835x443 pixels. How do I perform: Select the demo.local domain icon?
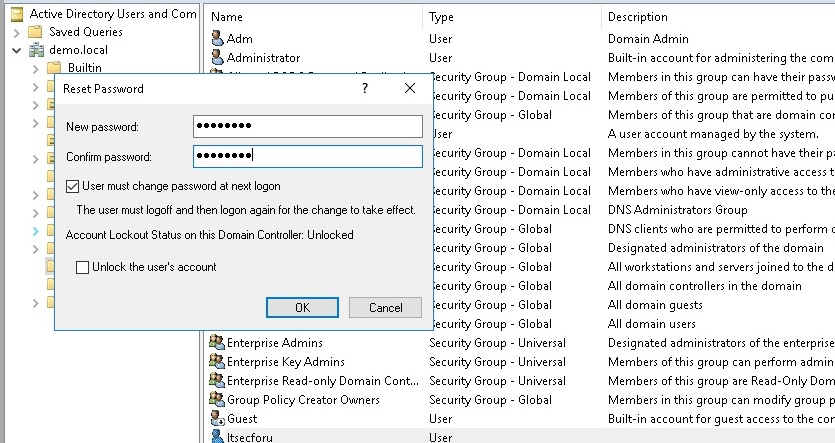38,50
